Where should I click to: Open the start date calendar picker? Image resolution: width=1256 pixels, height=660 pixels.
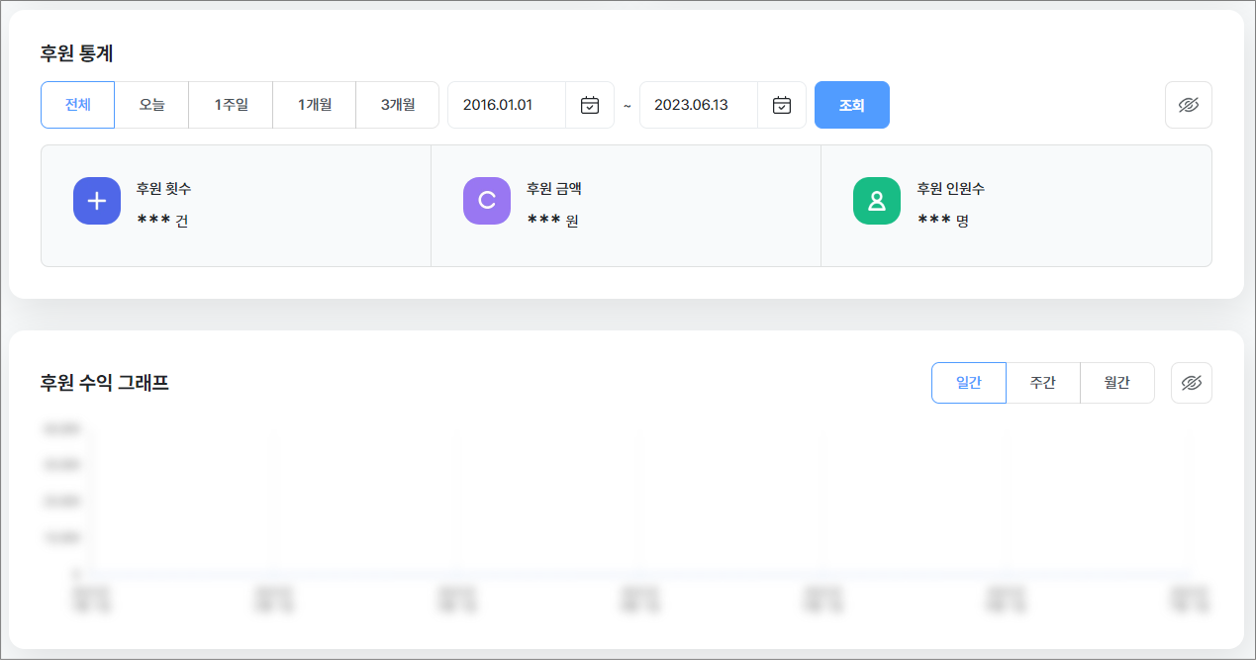pos(590,105)
